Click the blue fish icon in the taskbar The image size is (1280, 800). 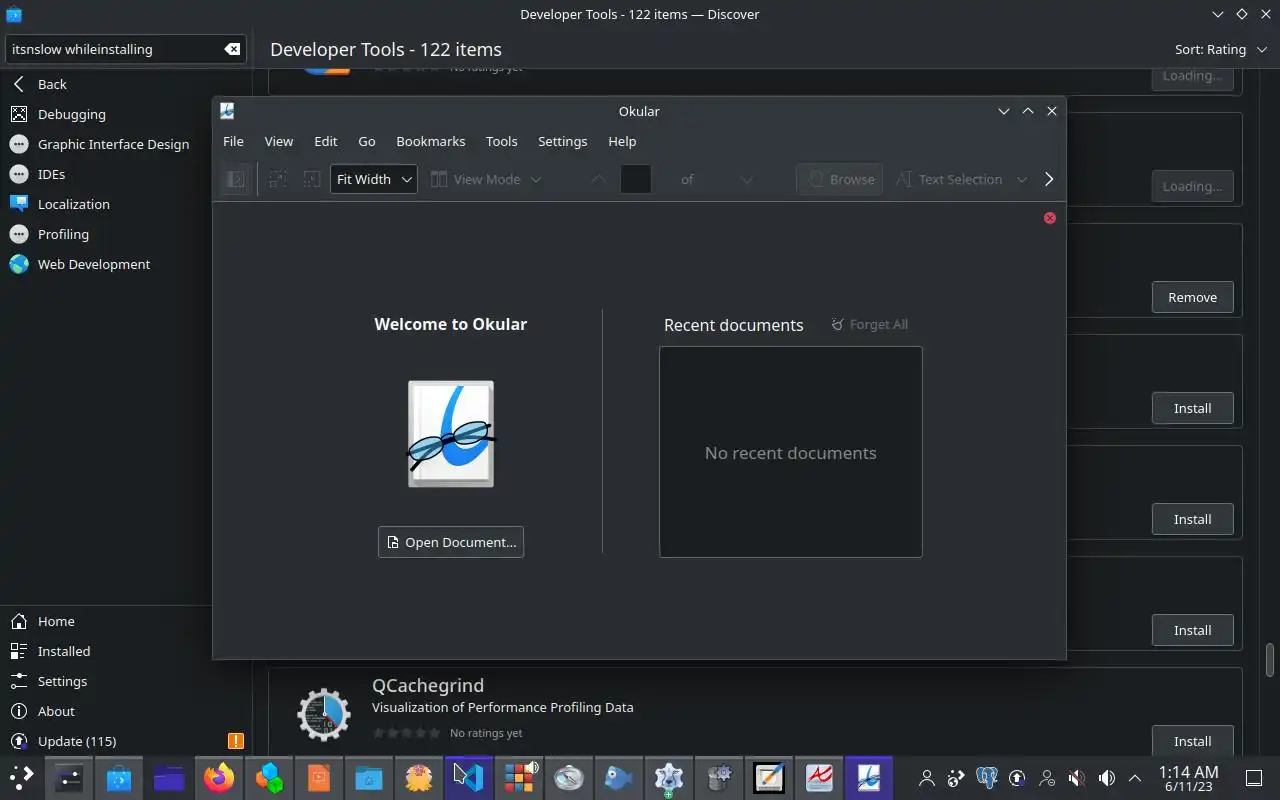point(619,777)
